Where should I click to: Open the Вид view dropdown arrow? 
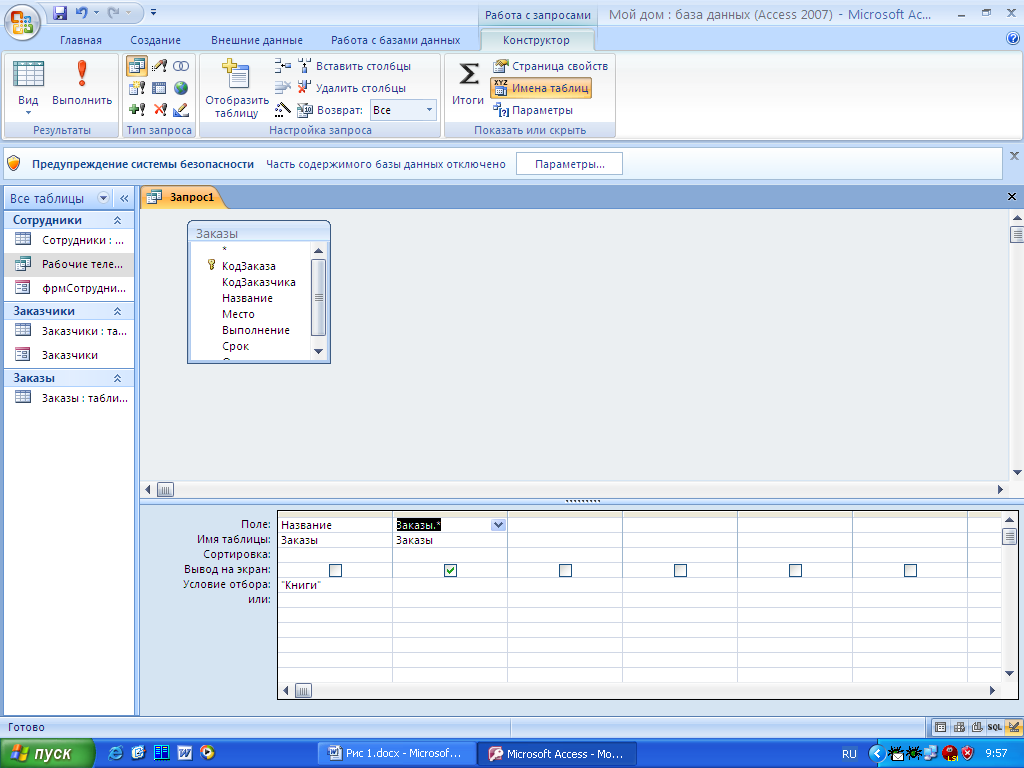pyautogui.click(x=28, y=113)
